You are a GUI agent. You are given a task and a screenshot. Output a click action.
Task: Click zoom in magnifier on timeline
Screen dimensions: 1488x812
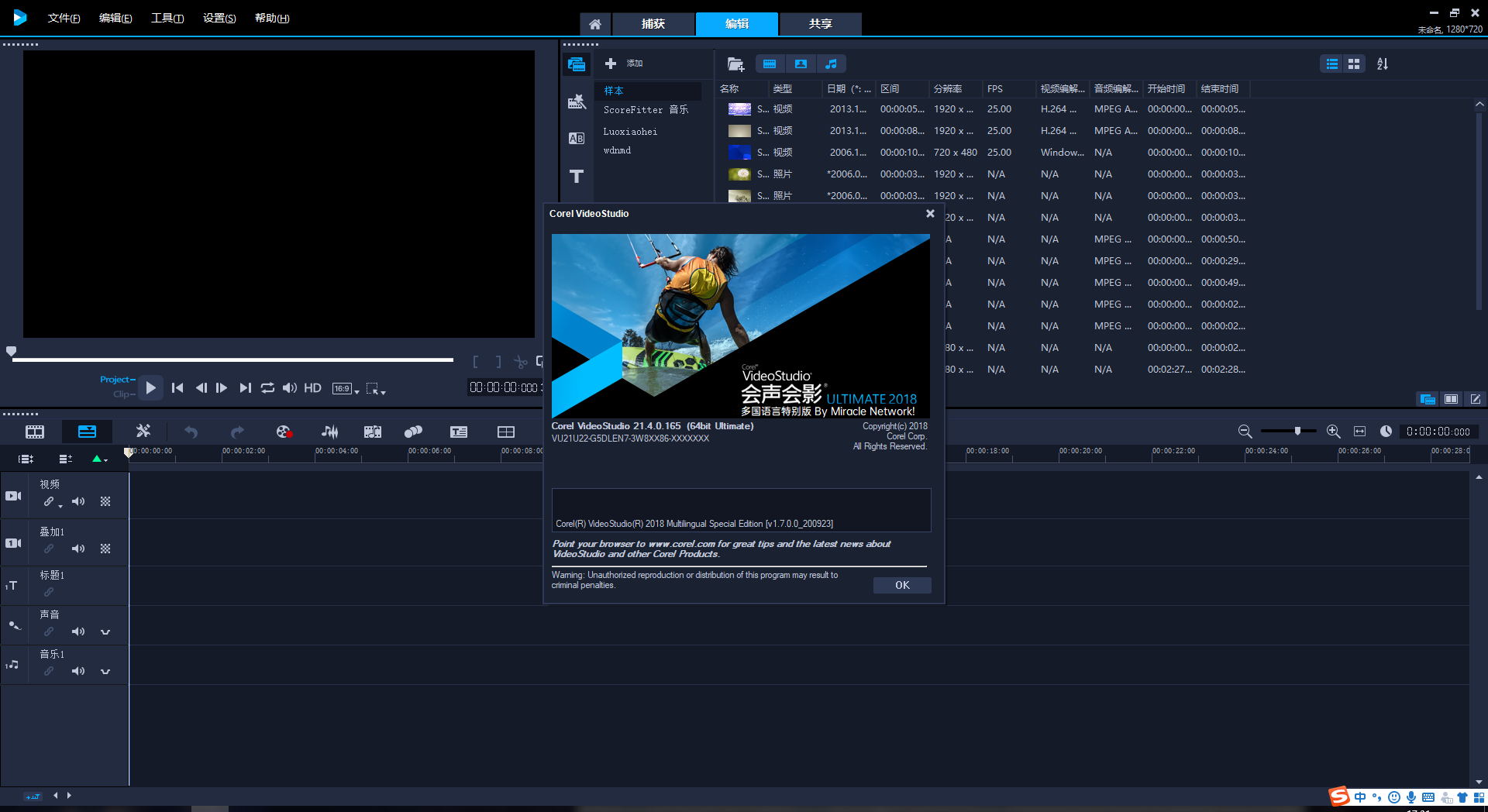pyautogui.click(x=1334, y=432)
